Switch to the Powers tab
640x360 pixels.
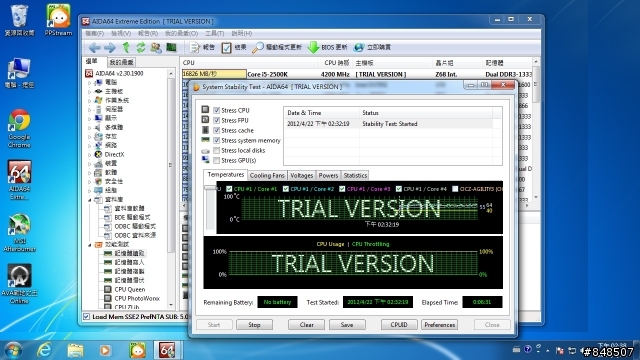[x=328, y=175]
